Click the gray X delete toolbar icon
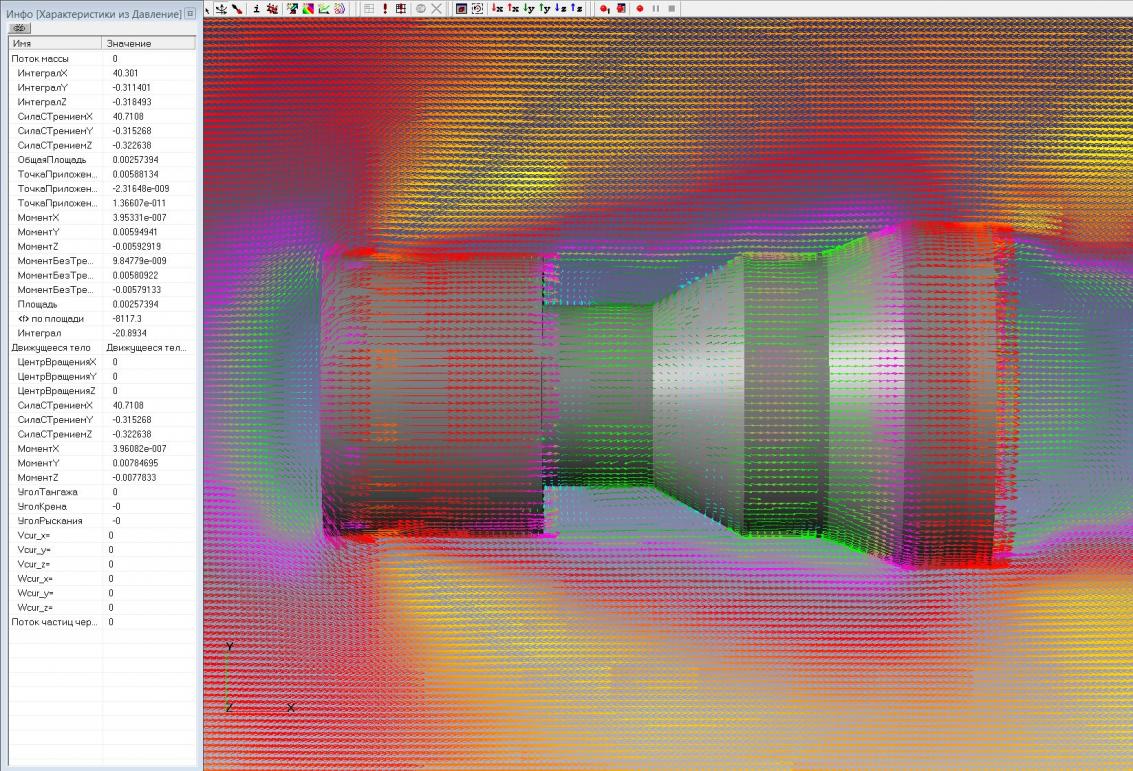1133x771 pixels. (437, 8)
